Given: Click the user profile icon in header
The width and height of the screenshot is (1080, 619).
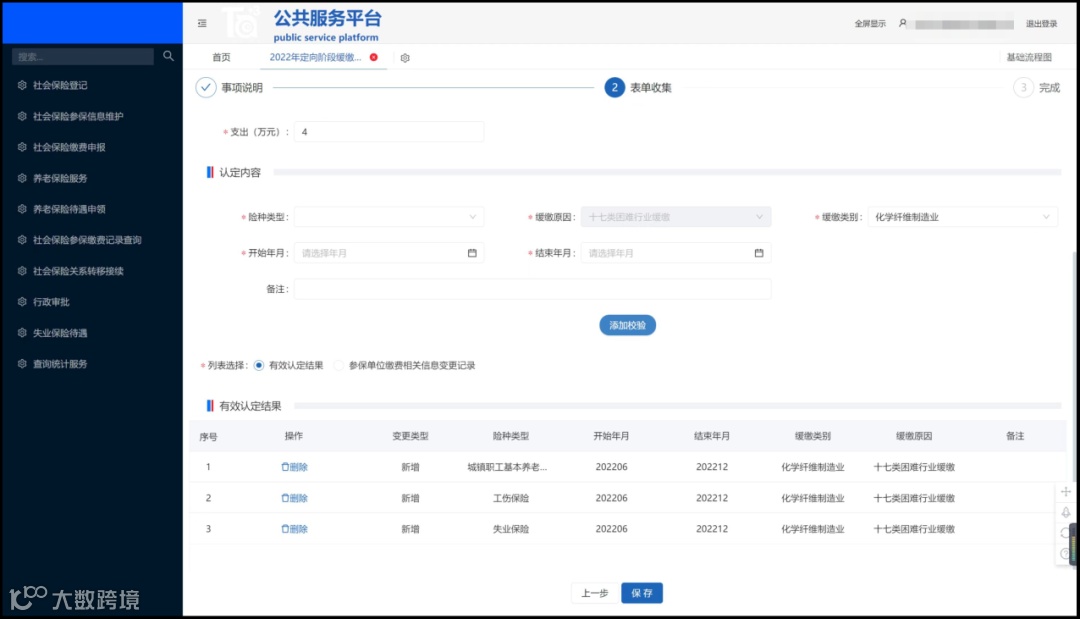Looking at the screenshot, I should click(x=902, y=23).
